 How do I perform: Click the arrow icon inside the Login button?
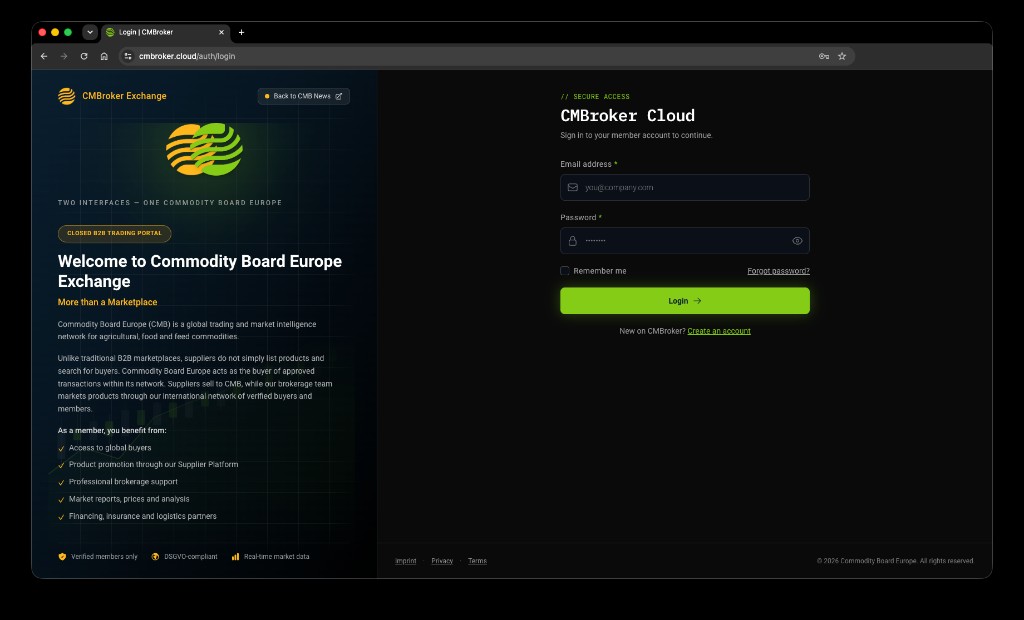pyautogui.click(x=697, y=301)
